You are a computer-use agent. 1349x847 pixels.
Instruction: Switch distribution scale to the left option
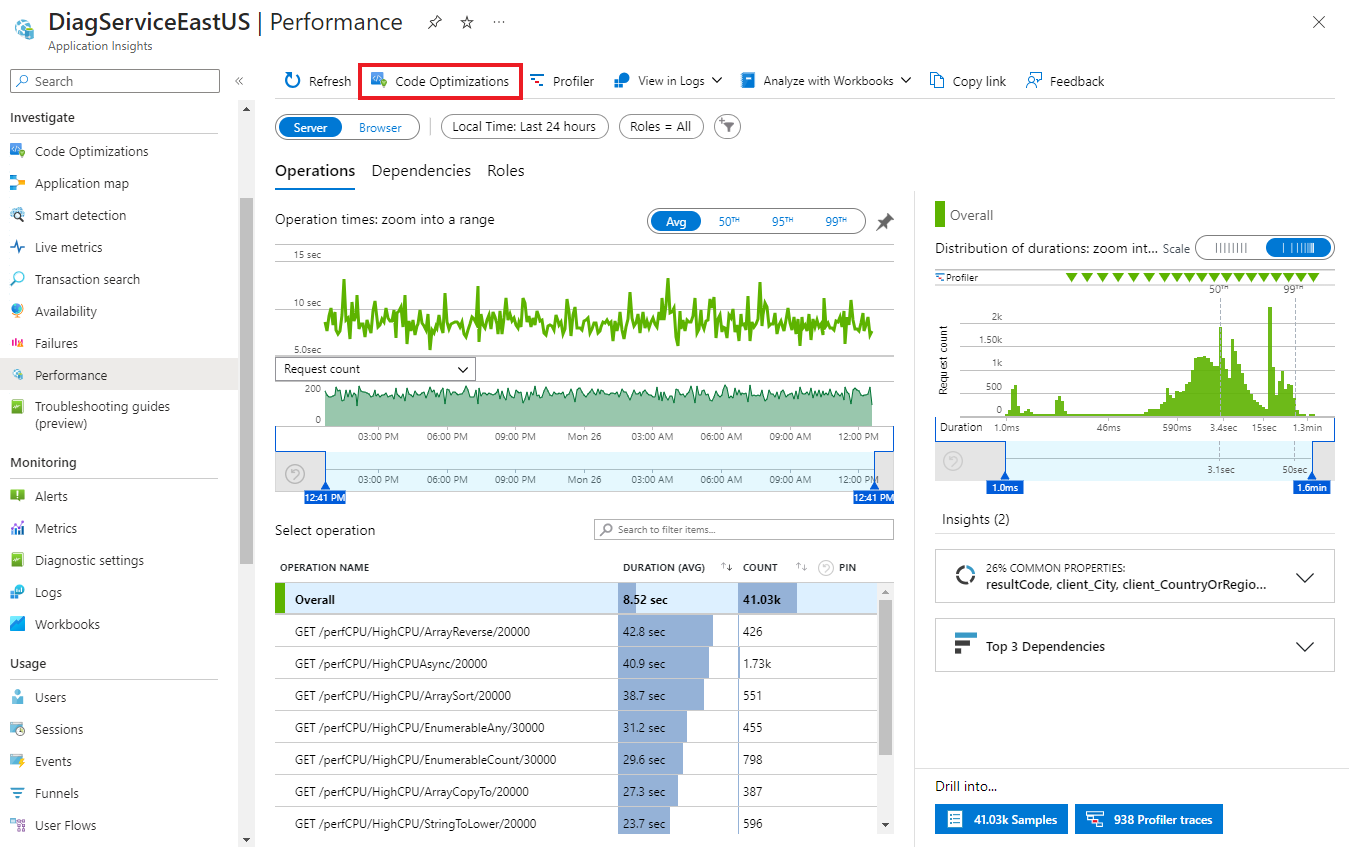(1231, 248)
